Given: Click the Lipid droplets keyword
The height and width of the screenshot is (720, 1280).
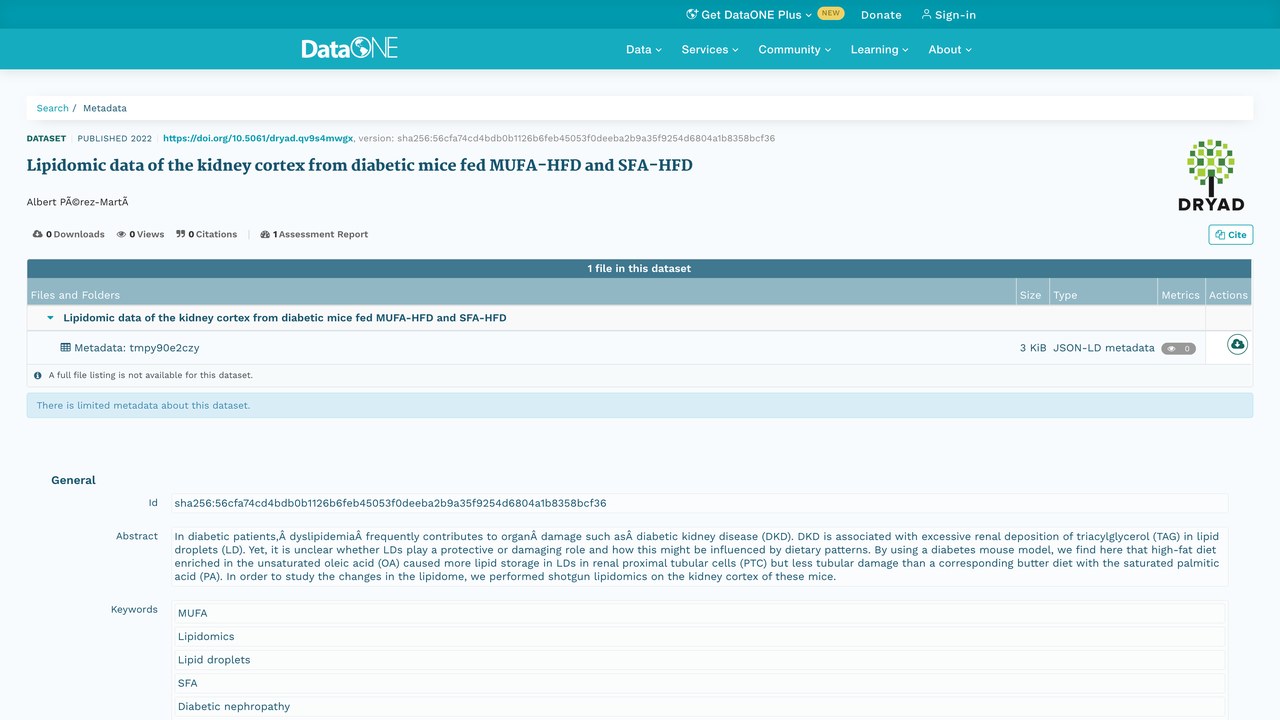Looking at the screenshot, I should click(x=698, y=660).
